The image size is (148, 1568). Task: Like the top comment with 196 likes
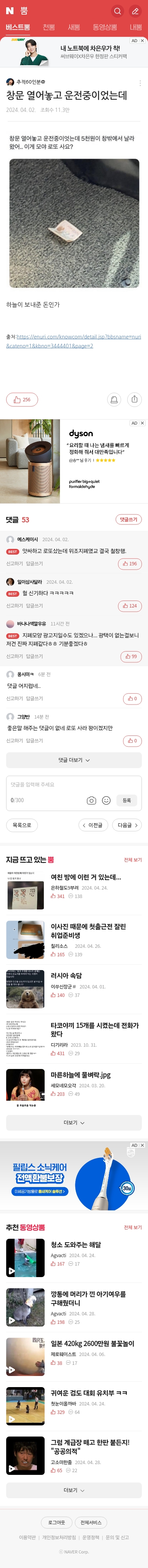tap(130, 564)
